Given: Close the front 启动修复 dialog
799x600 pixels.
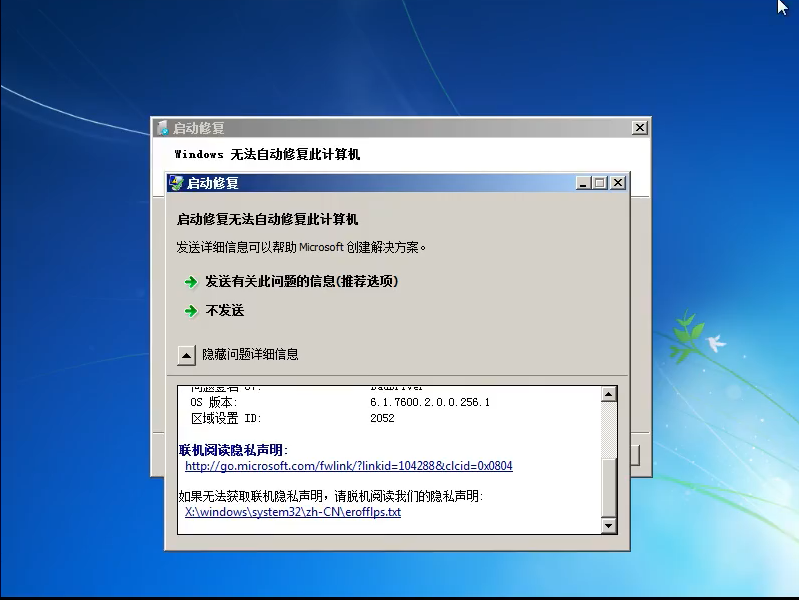Looking at the screenshot, I should click(x=618, y=183).
